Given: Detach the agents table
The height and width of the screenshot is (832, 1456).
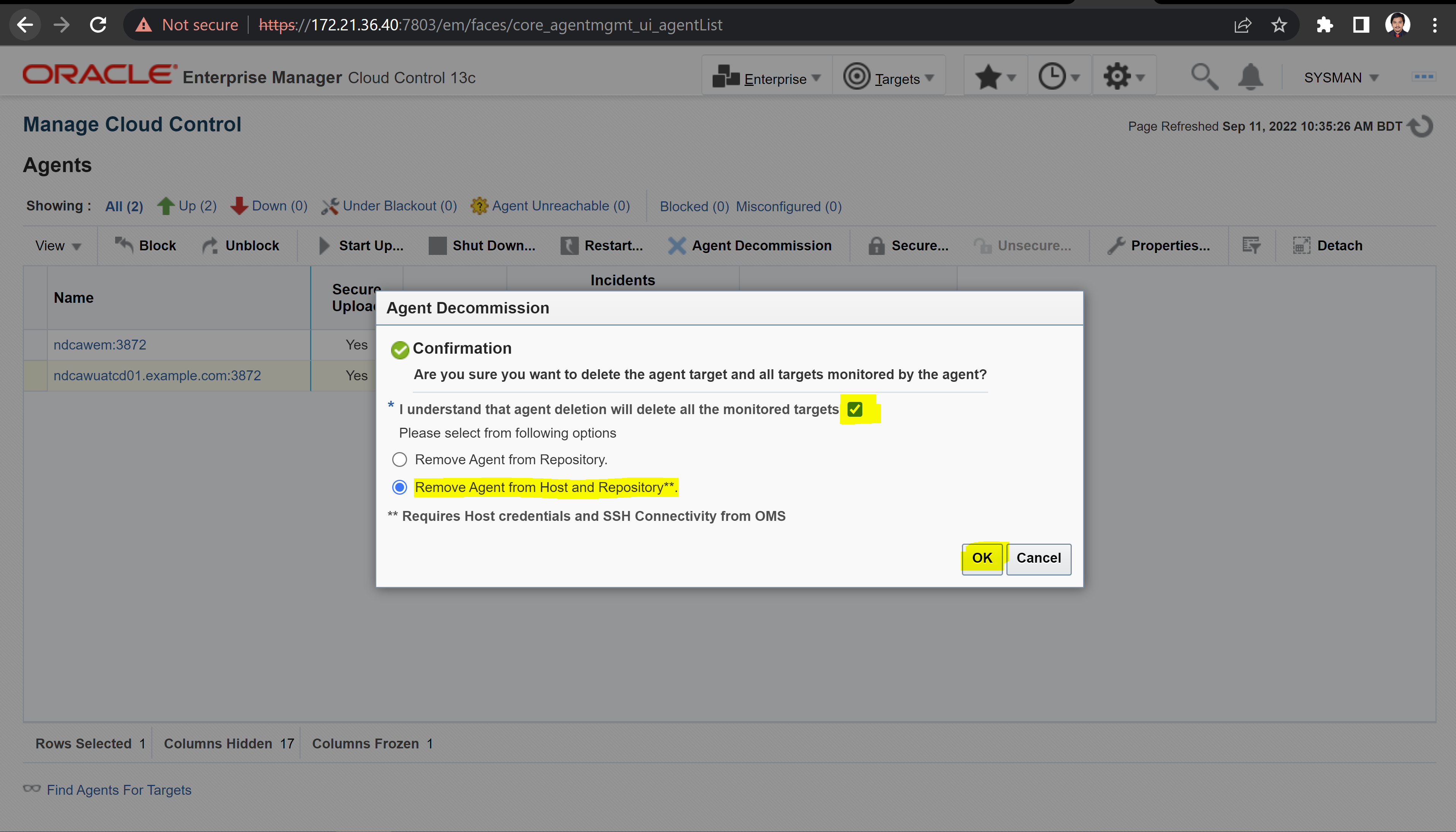Looking at the screenshot, I should (x=1328, y=246).
